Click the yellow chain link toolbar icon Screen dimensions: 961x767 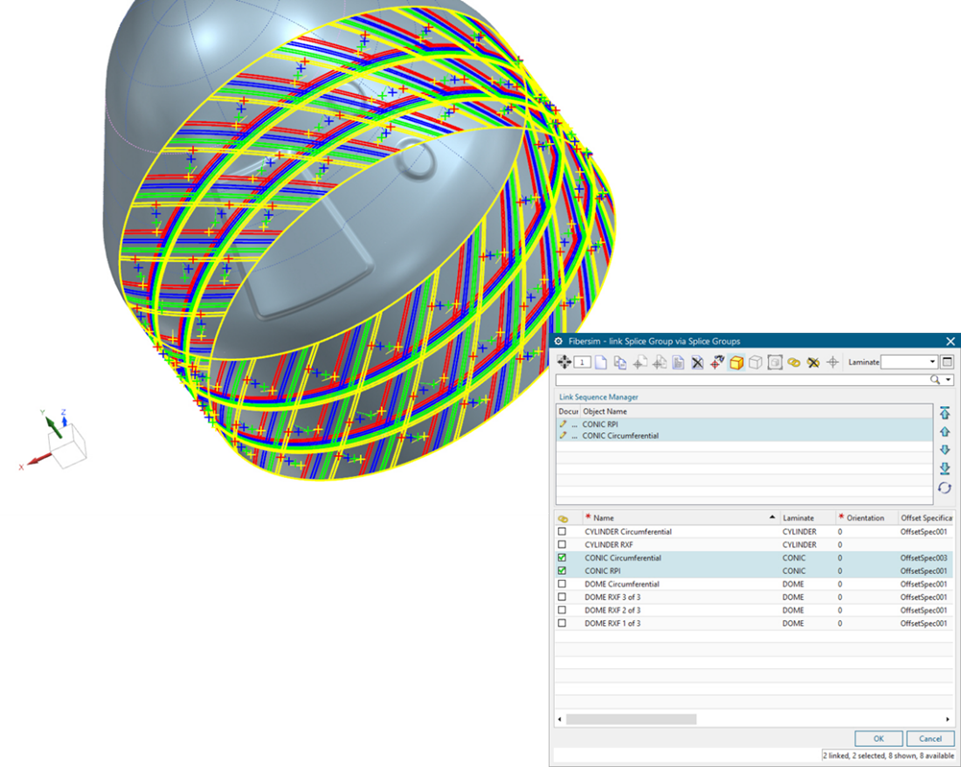pos(794,362)
